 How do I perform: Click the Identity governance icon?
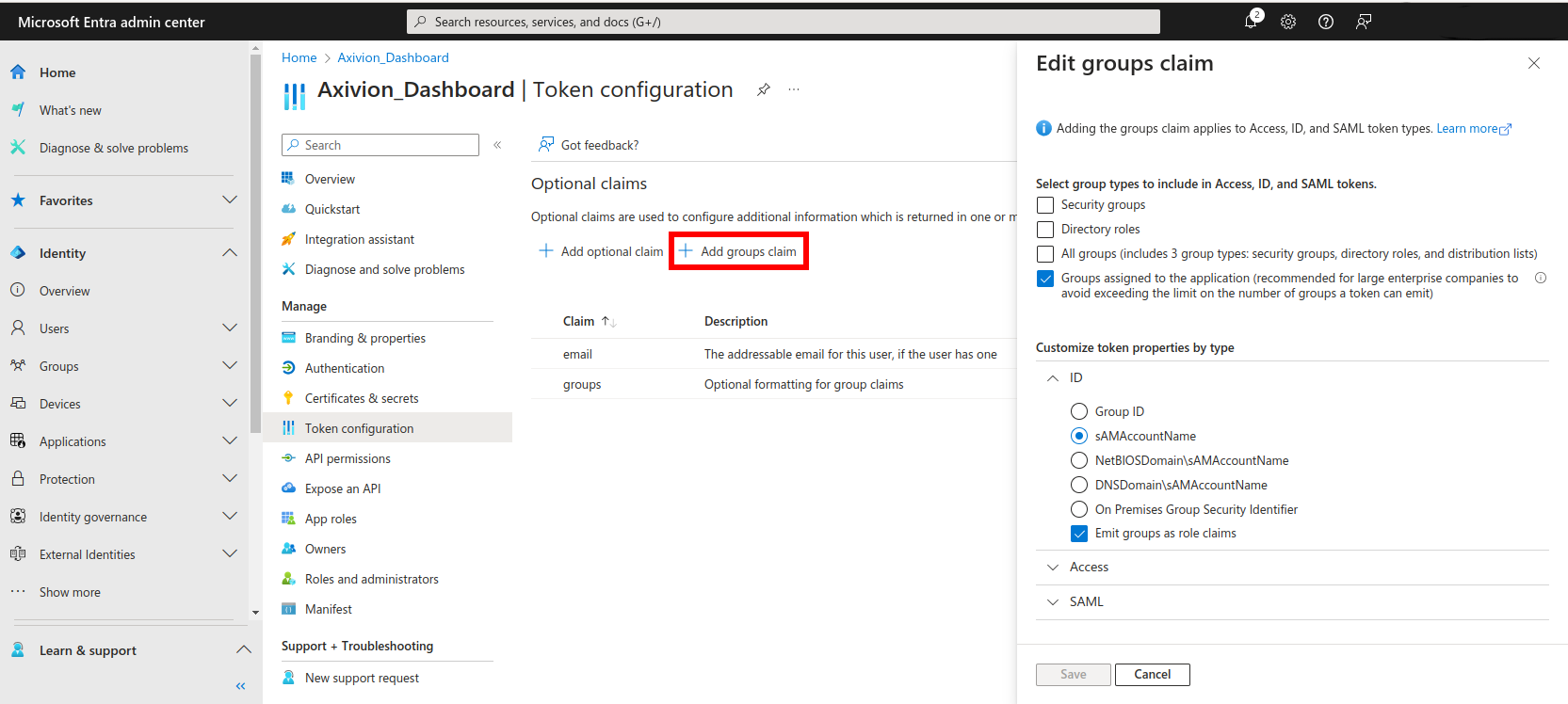coord(18,516)
